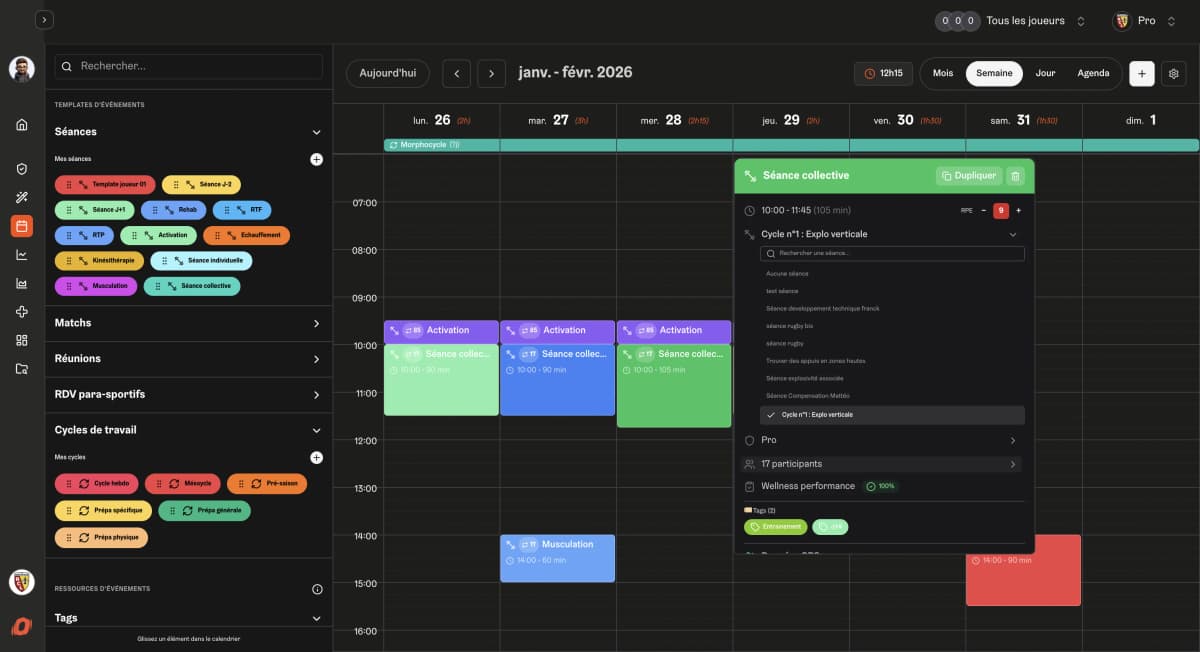This screenshot has width=1200, height=652.
Task: Choose 'séance rugby bis' from the list
Action: click(789, 326)
